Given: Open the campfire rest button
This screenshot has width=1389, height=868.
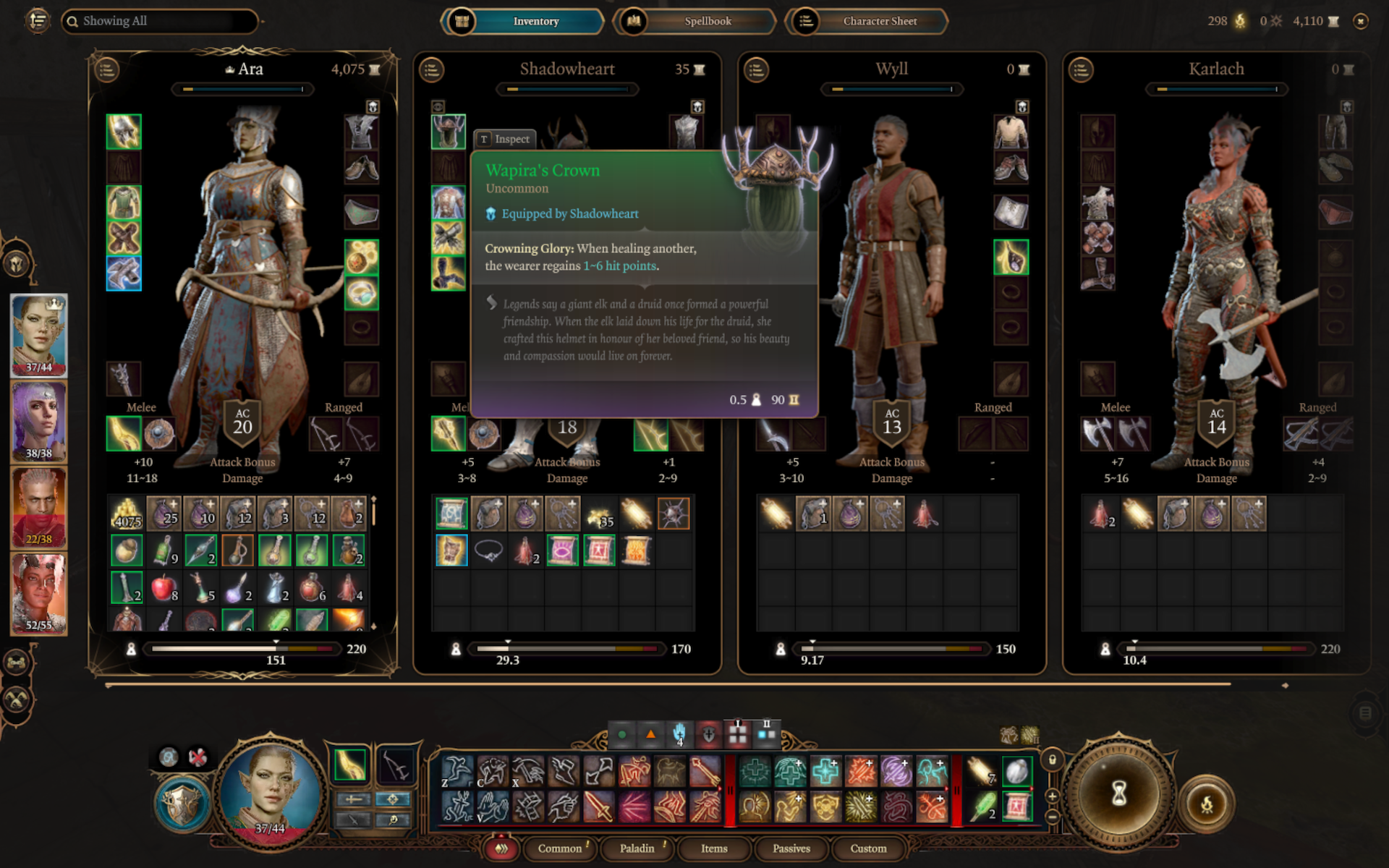Looking at the screenshot, I should click(x=1207, y=804).
